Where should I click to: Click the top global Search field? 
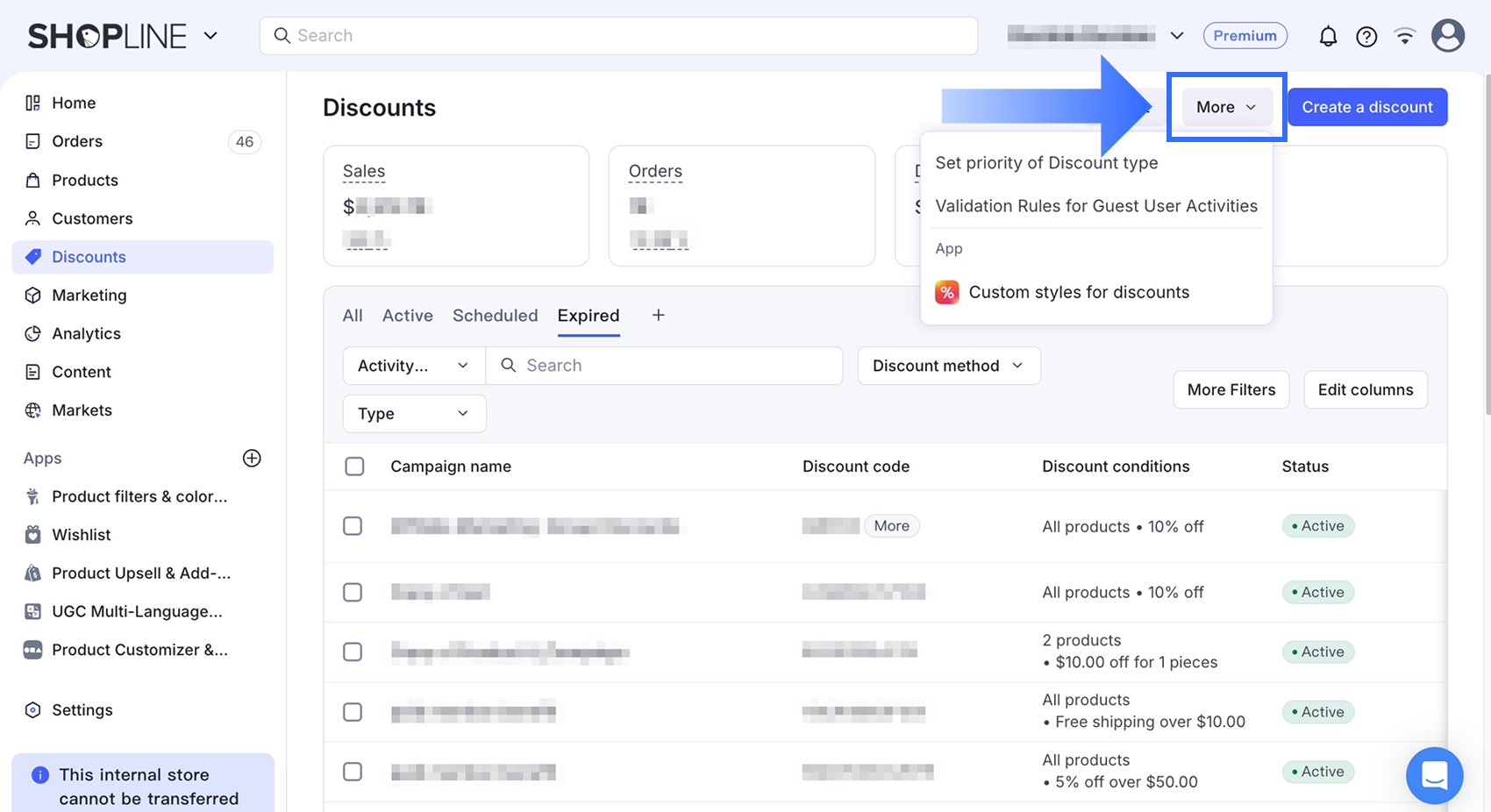click(x=618, y=36)
